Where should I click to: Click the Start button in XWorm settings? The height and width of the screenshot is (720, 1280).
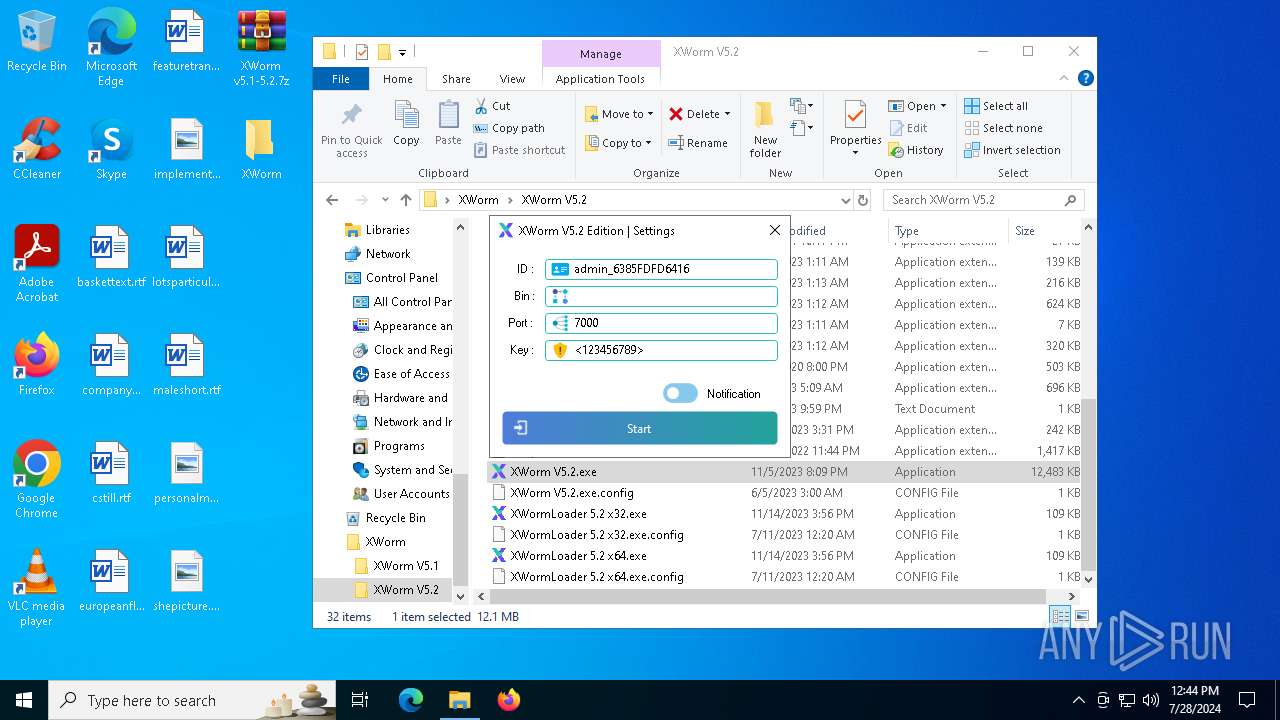click(x=639, y=428)
